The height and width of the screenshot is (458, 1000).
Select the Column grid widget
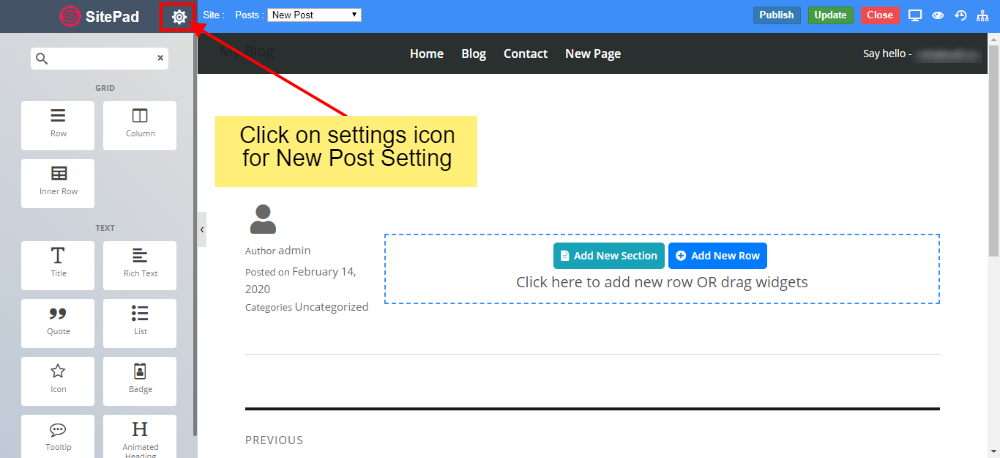click(140, 124)
